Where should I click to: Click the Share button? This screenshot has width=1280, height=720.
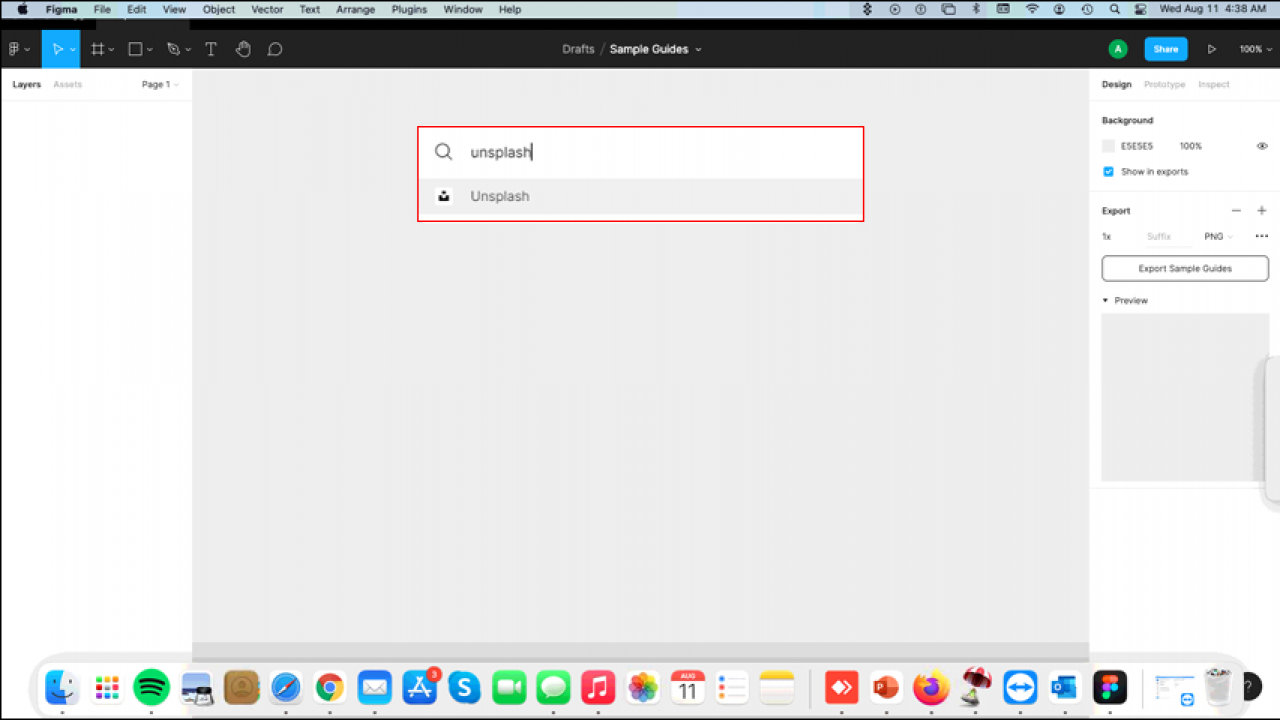click(x=1166, y=48)
